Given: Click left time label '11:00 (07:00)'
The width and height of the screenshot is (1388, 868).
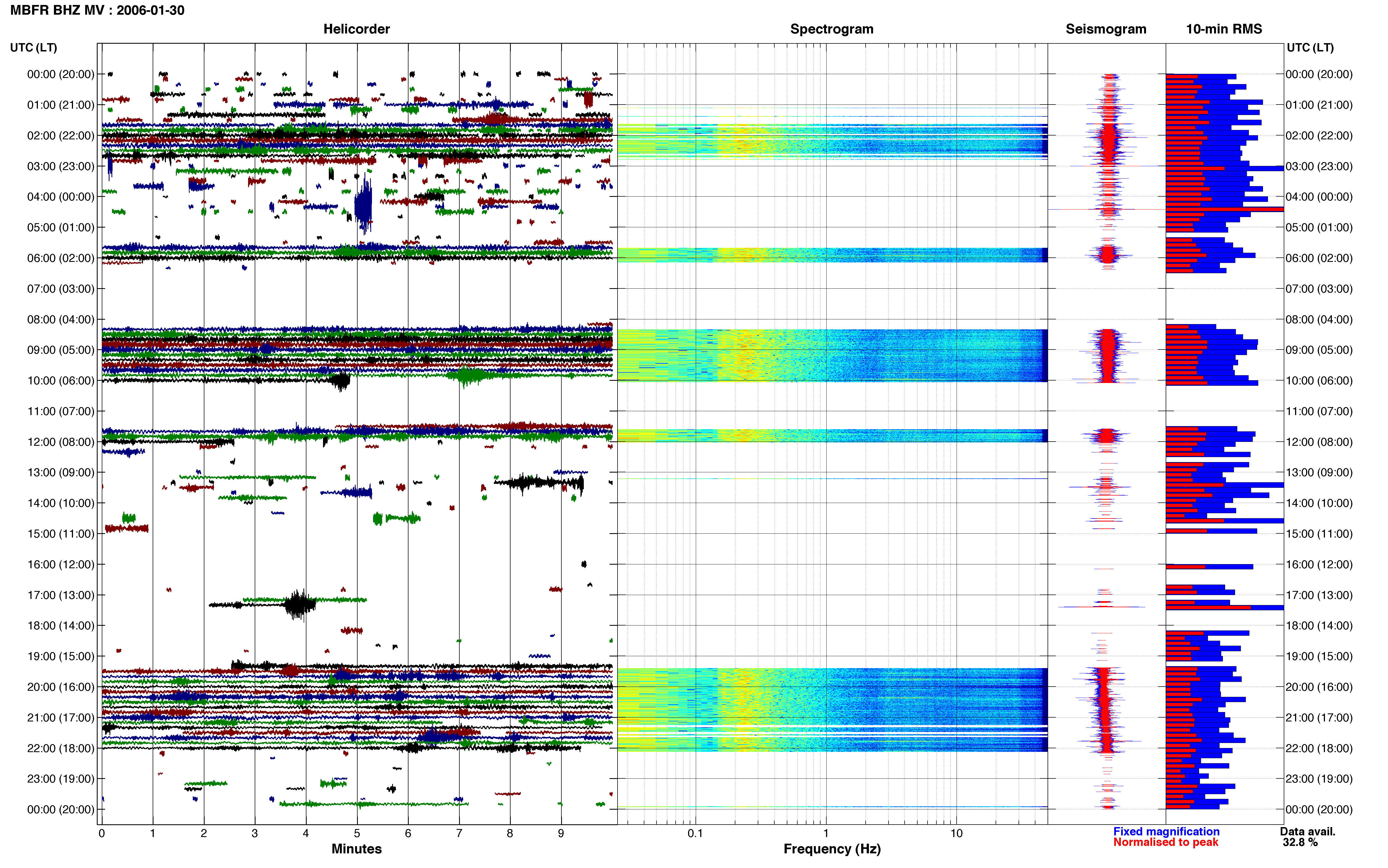Looking at the screenshot, I should 61,411.
